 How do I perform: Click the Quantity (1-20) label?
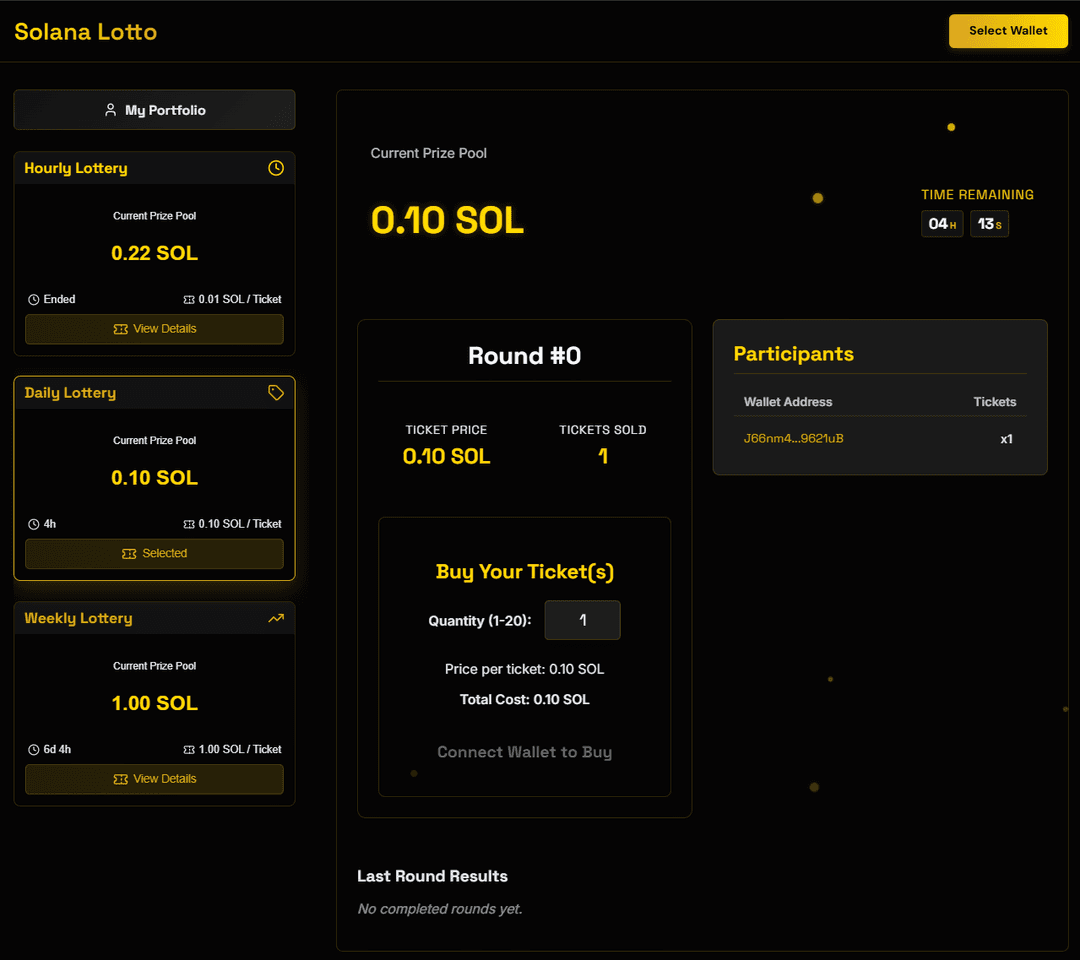[479, 621]
